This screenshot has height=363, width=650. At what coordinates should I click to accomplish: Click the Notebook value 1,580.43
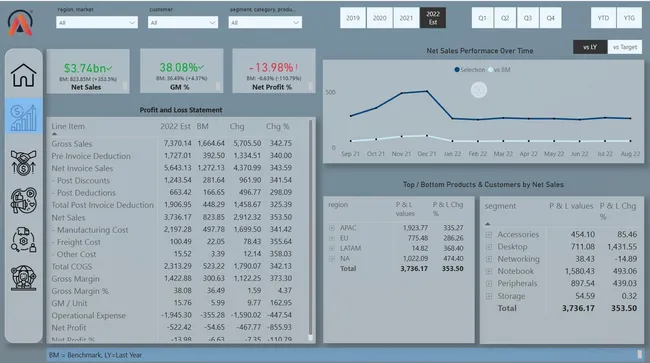click(579, 271)
